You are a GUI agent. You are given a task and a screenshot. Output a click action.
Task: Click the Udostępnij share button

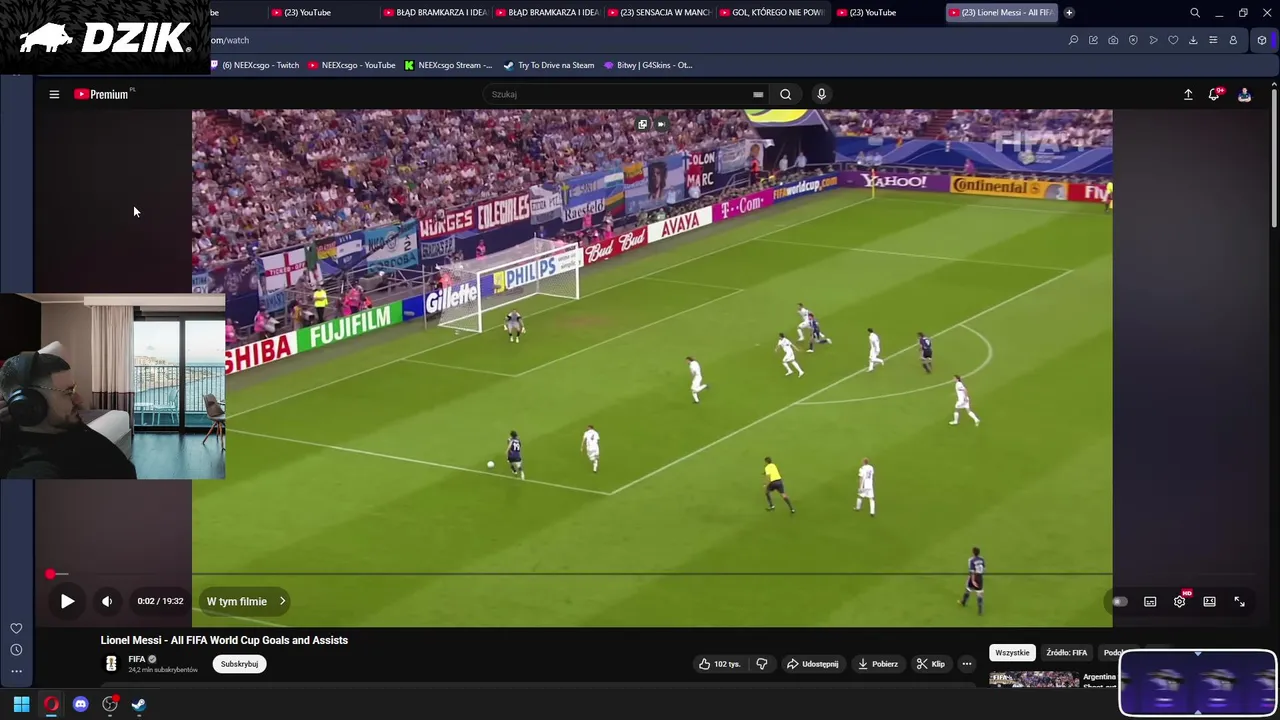pyautogui.click(x=812, y=664)
